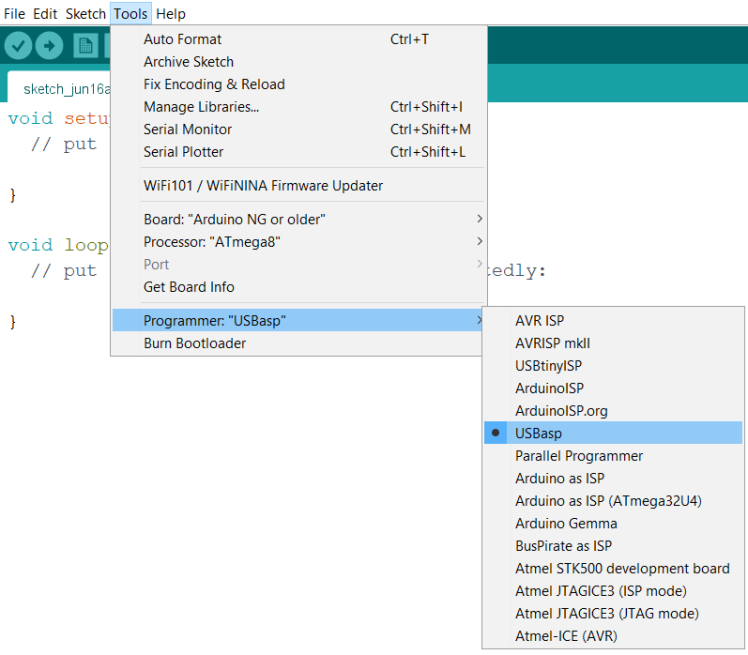Click the Verify checkmark icon
This screenshot has width=748, height=655.
coord(18,46)
